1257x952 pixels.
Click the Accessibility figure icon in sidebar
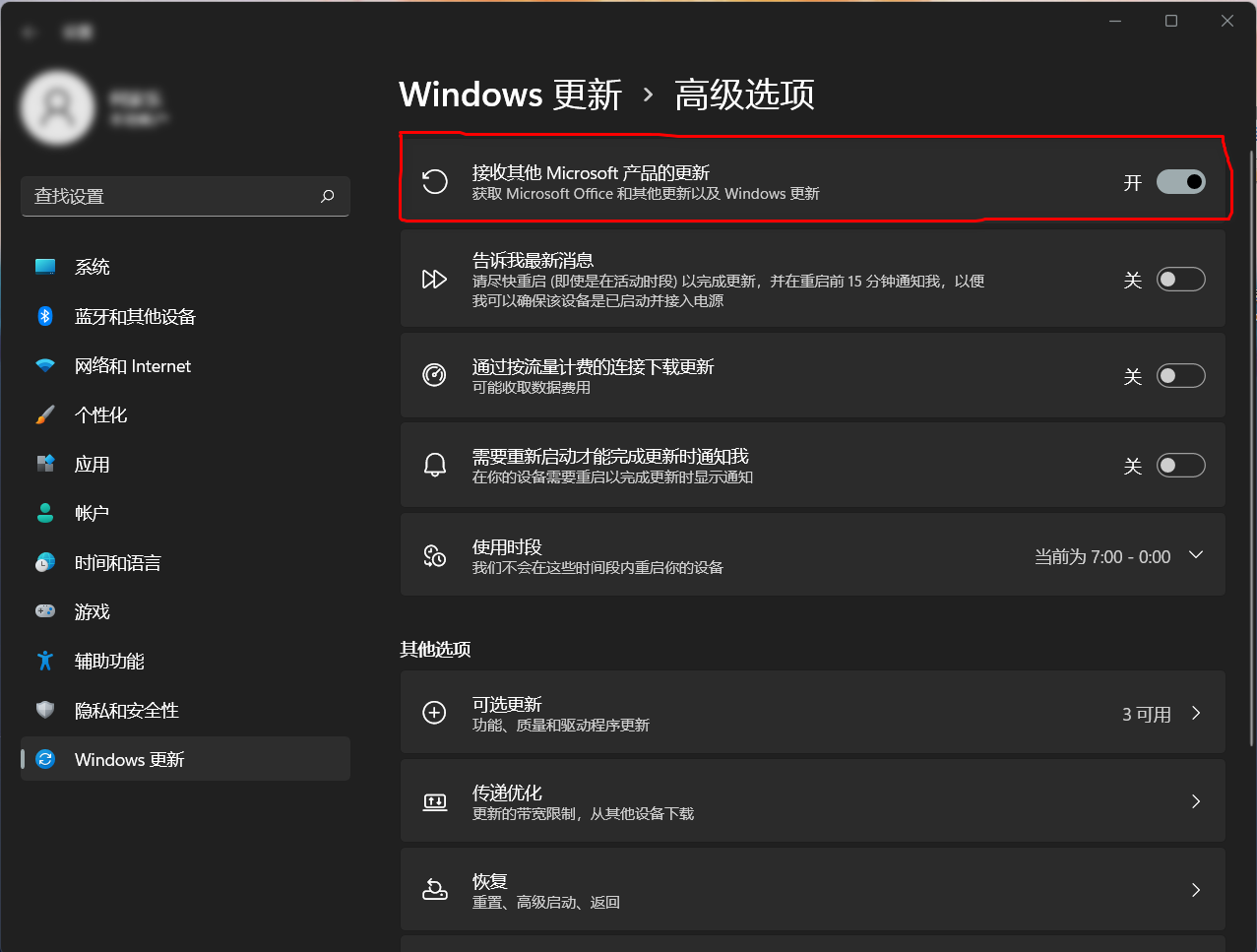45,661
